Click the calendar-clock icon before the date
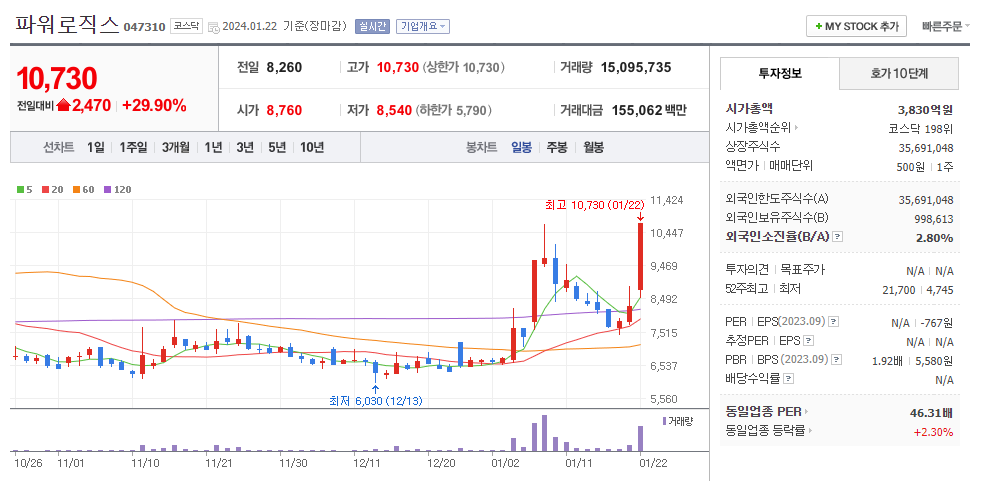The width and height of the screenshot is (989, 481). pos(213,27)
